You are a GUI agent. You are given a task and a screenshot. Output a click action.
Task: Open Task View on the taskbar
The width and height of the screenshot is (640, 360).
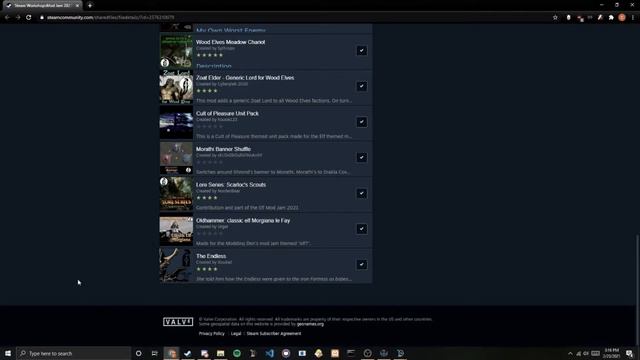pos(155,353)
